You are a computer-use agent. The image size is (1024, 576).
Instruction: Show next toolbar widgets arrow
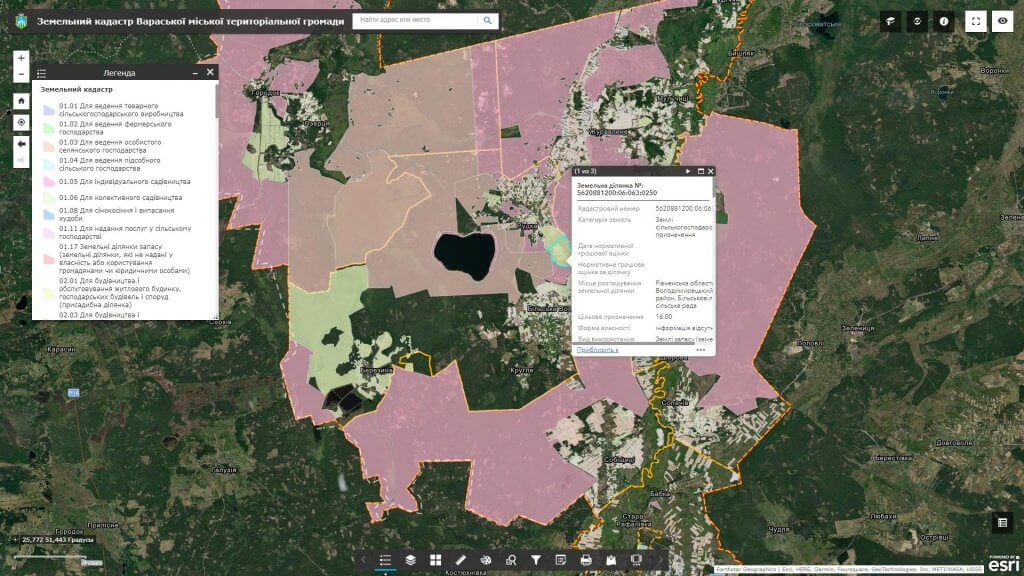pos(659,560)
